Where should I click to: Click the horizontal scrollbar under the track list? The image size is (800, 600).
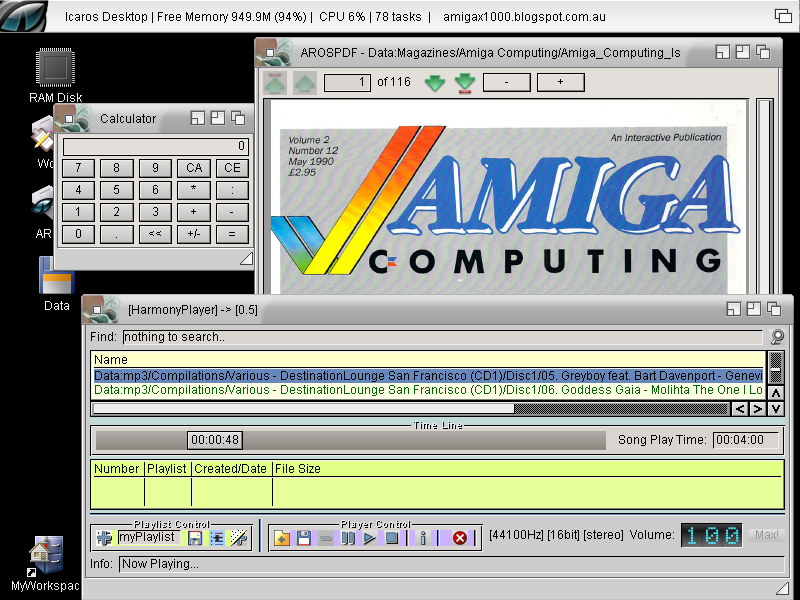[411, 409]
